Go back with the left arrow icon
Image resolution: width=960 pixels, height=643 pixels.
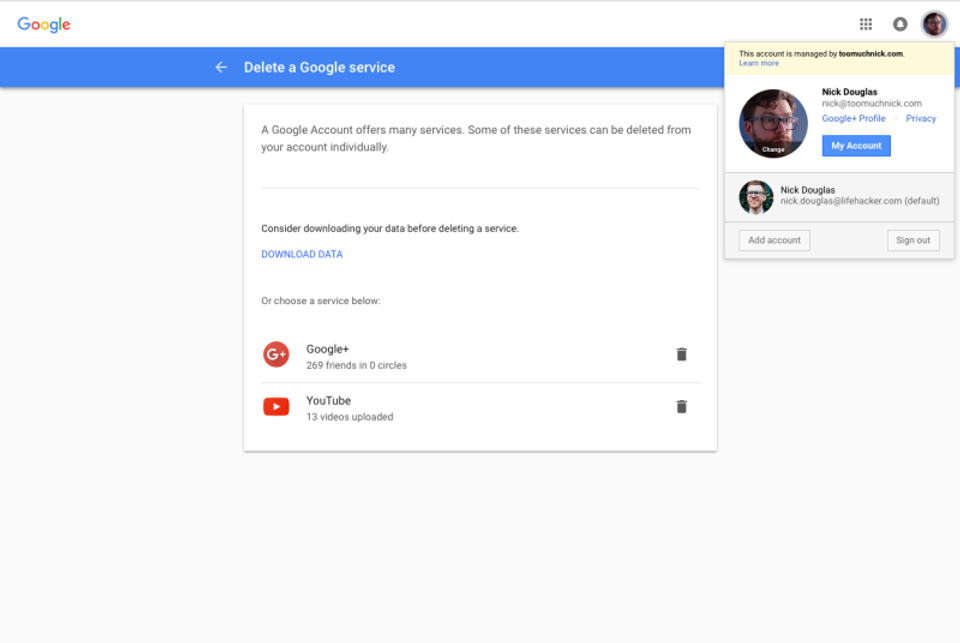[x=221, y=67]
